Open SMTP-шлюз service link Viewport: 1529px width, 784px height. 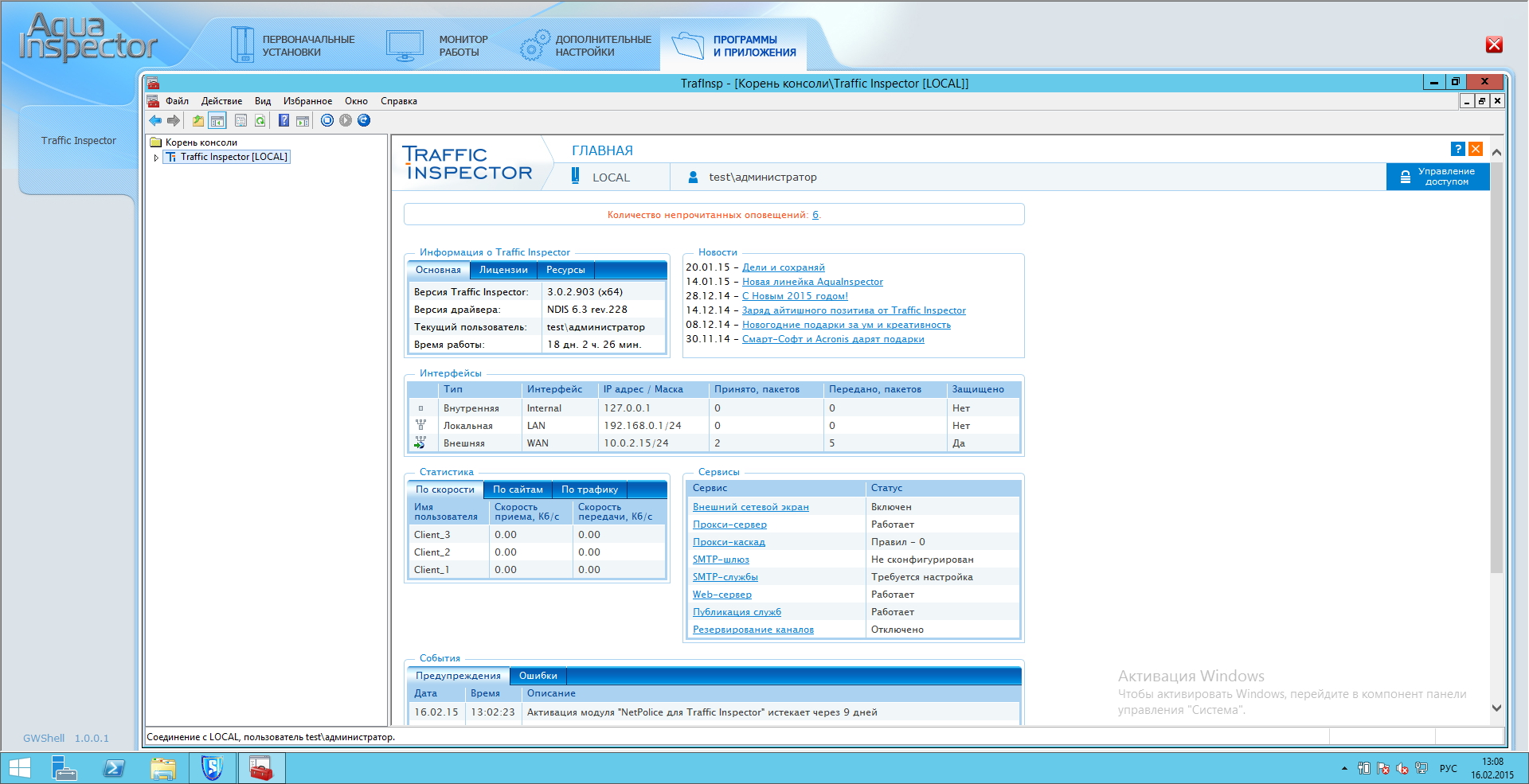coord(721,560)
